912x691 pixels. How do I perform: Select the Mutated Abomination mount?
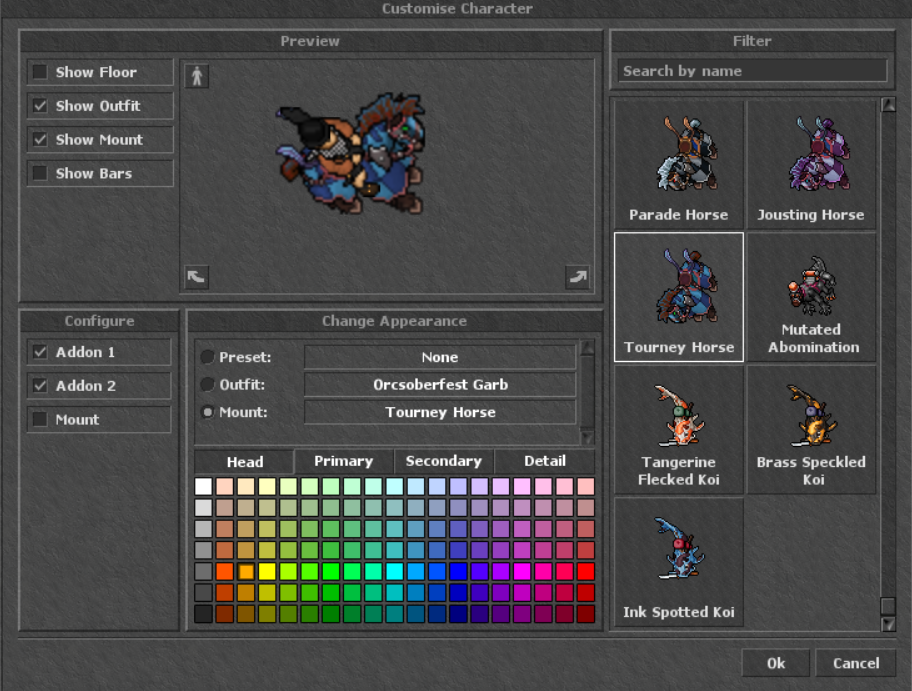[x=812, y=295]
